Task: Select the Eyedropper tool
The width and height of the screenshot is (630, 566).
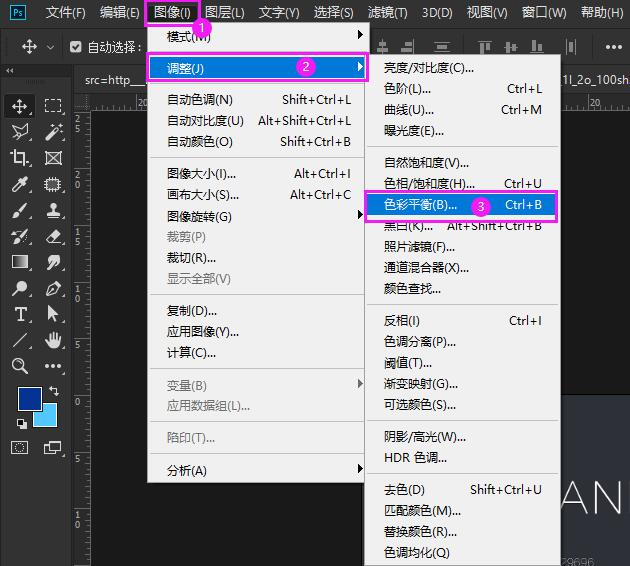Action: [19, 184]
